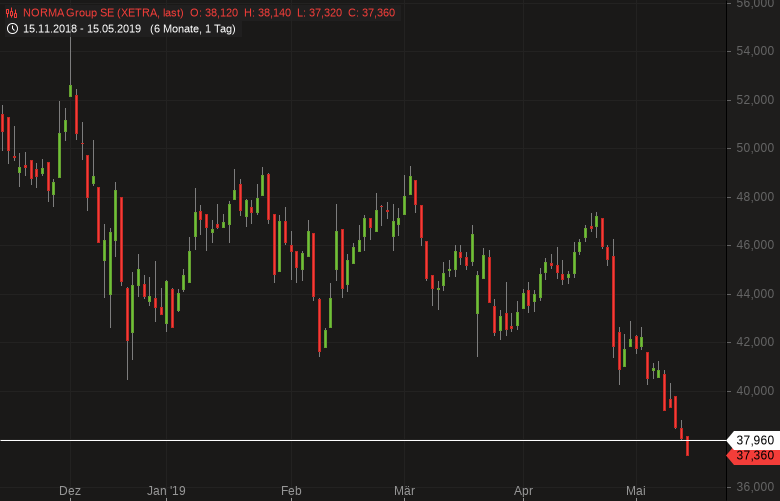This screenshot has width=780, height=501.
Task: Select the NORMA Group SE (XETRA, last) title
Action: (103, 13)
